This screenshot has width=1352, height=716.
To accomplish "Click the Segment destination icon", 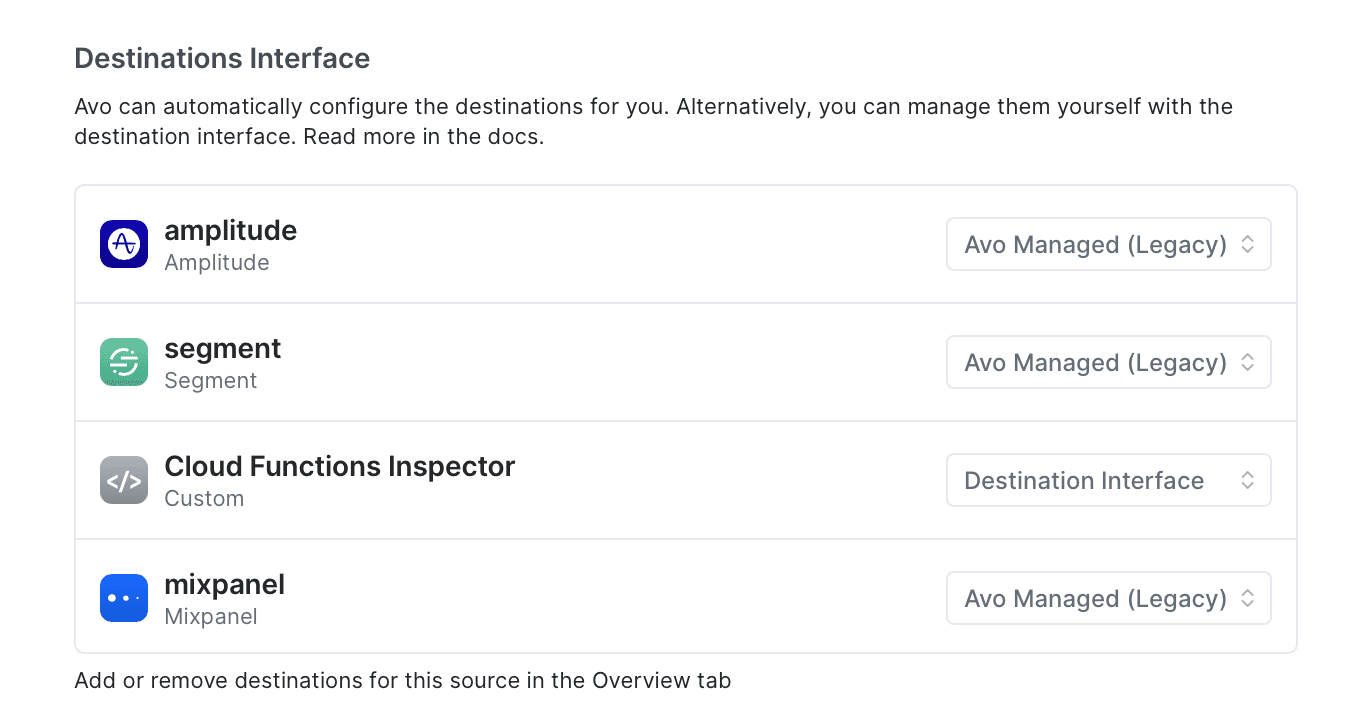I will [x=123, y=361].
